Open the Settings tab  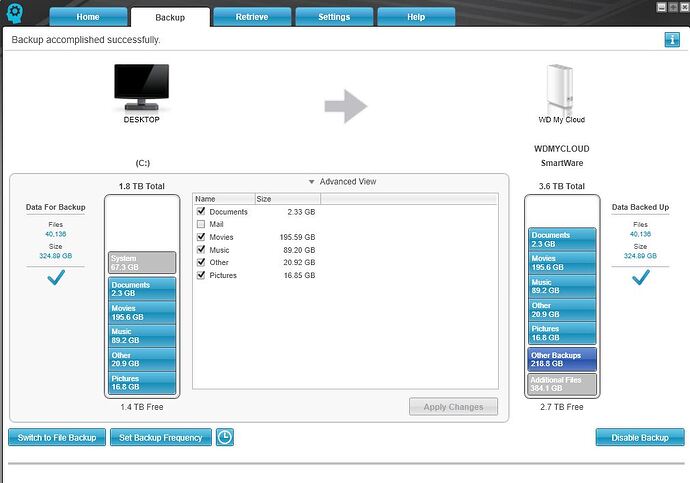[334, 17]
